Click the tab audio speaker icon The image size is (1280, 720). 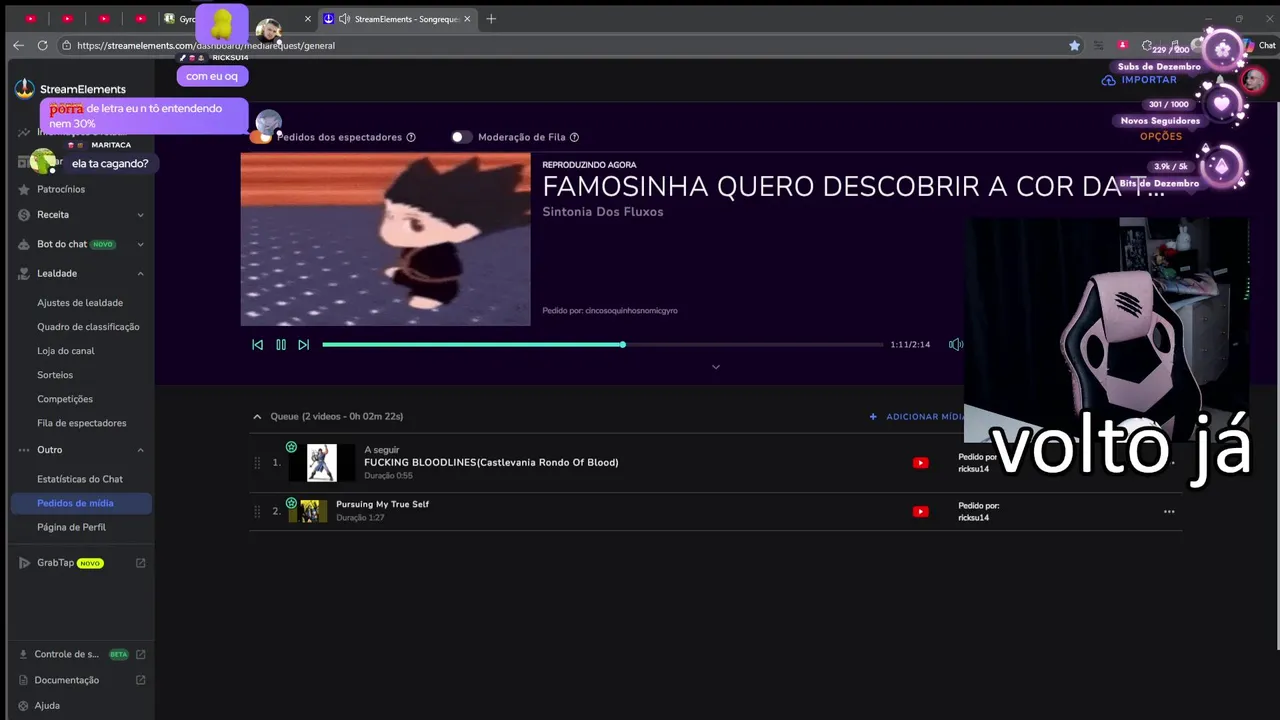click(344, 18)
